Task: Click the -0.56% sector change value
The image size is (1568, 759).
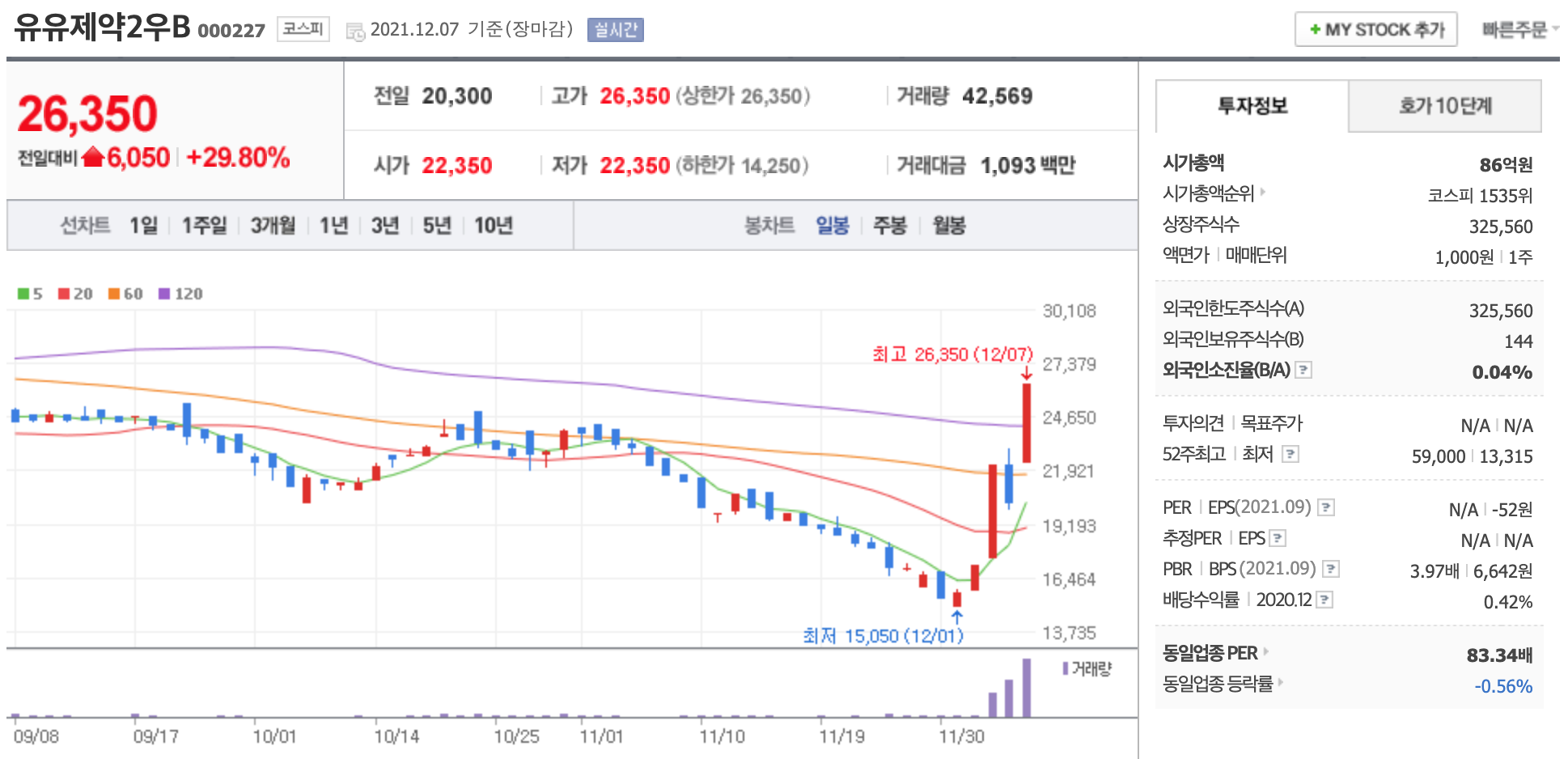Action: tap(1503, 686)
